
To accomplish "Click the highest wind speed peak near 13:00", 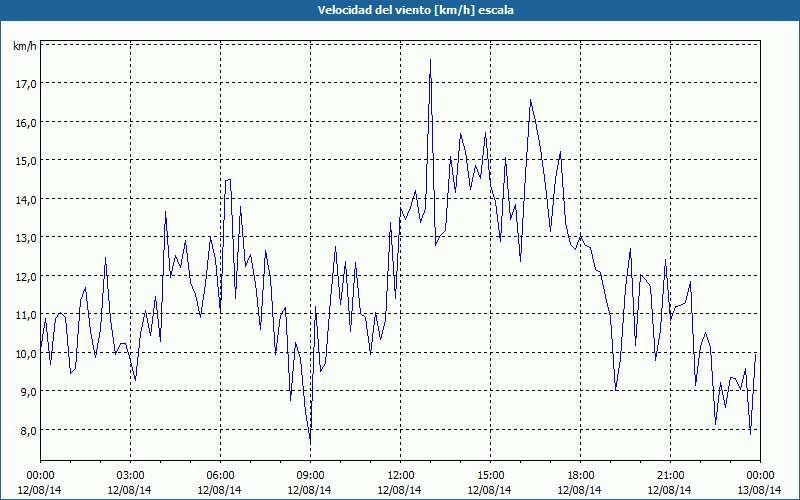I will [x=431, y=60].
